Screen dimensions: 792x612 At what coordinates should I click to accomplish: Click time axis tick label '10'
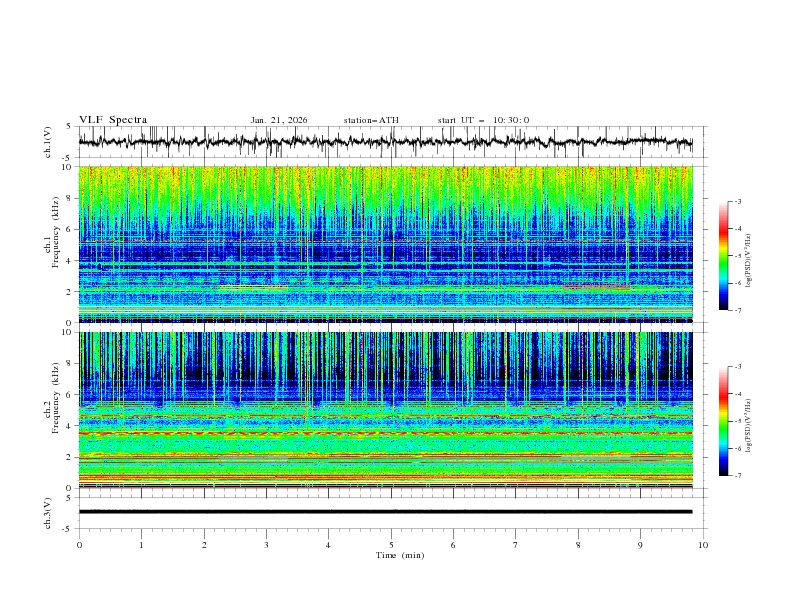[x=703, y=545]
